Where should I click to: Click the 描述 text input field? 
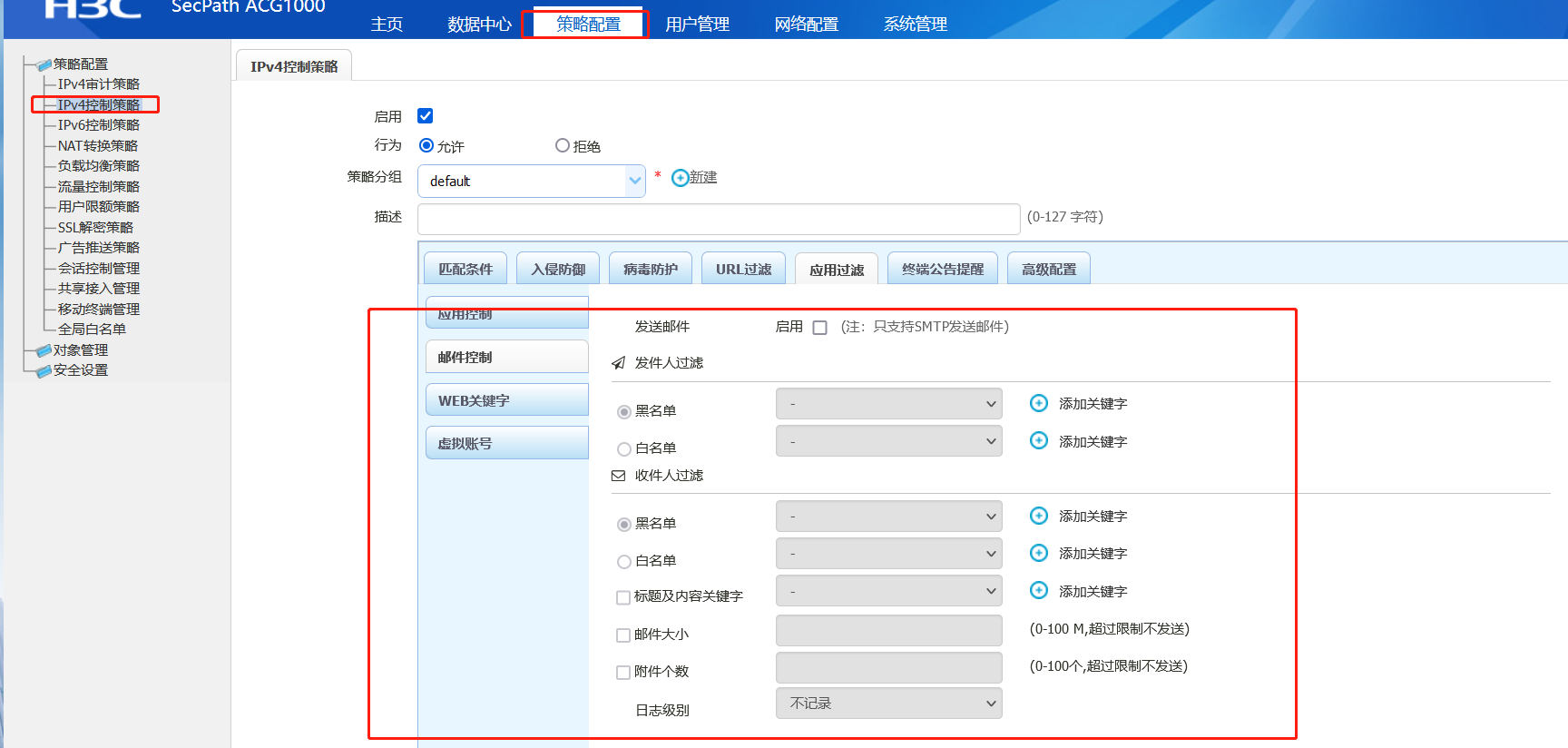point(718,219)
